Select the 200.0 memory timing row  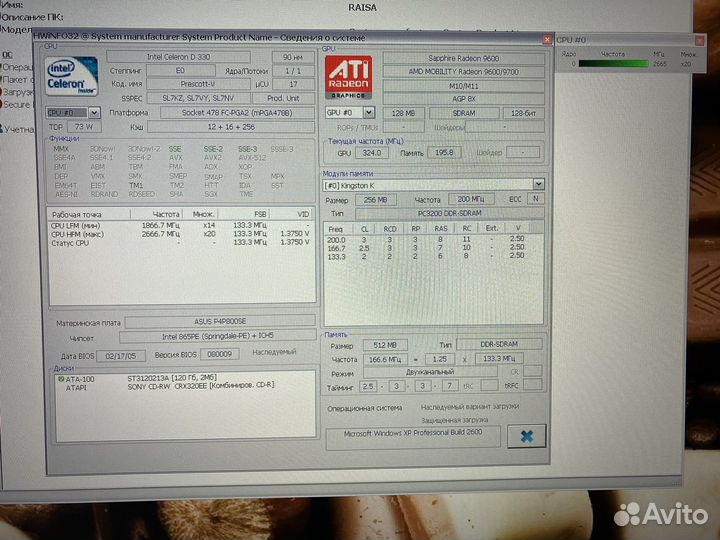433,240
